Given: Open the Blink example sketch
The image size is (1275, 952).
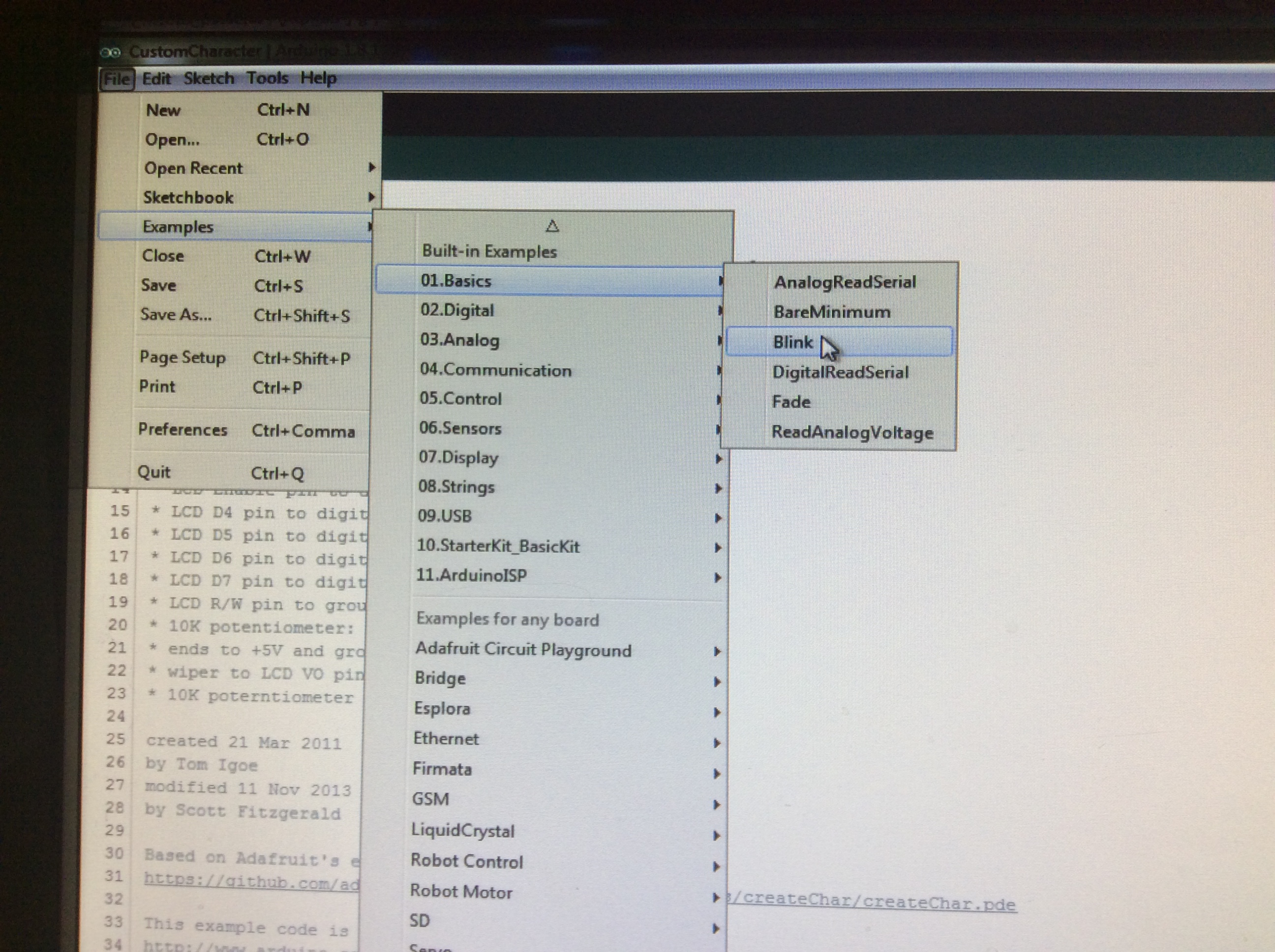Looking at the screenshot, I should [x=839, y=342].
